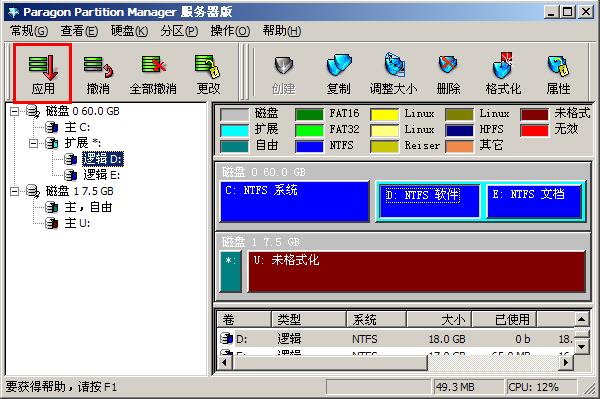The width and height of the screenshot is (600, 399).
Task: Select 逻辑 E: in the disk tree
Action: coord(102,175)
